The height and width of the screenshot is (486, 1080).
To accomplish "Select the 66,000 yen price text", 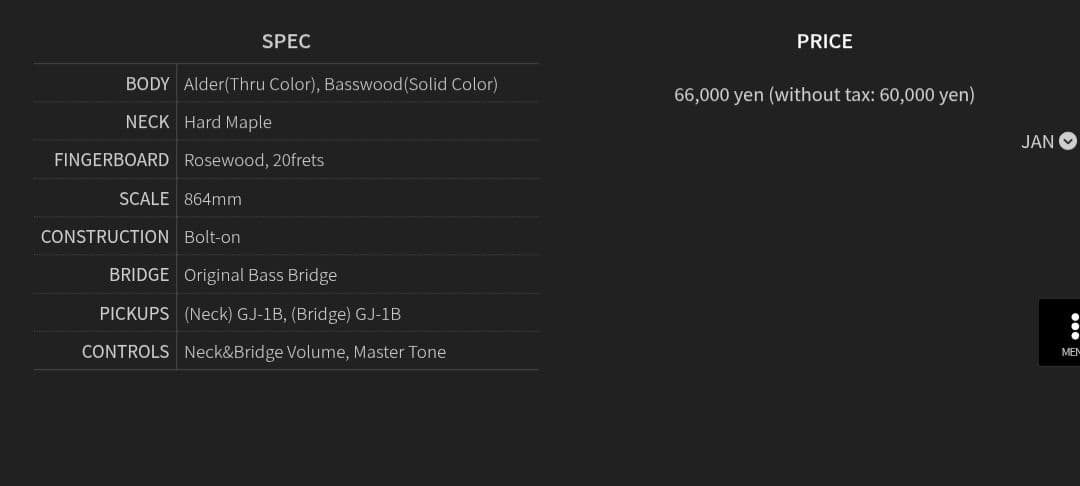I will [824, 95].
